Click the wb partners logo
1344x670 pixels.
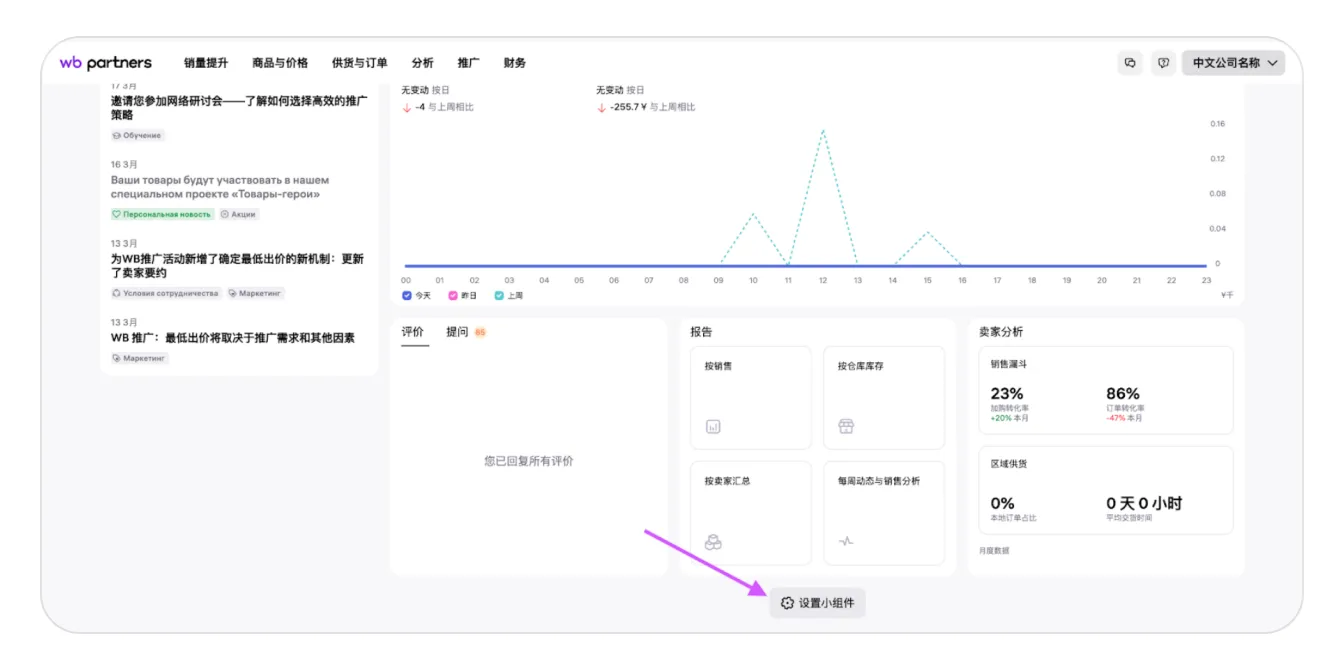pos(105,63)
